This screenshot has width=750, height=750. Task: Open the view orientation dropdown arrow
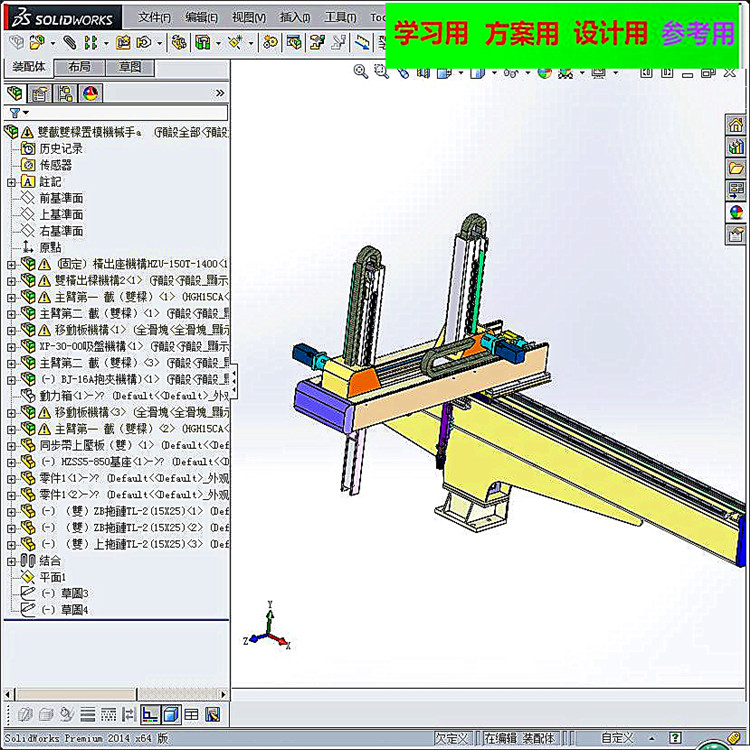pyautogui.click(x=461, y=73)
